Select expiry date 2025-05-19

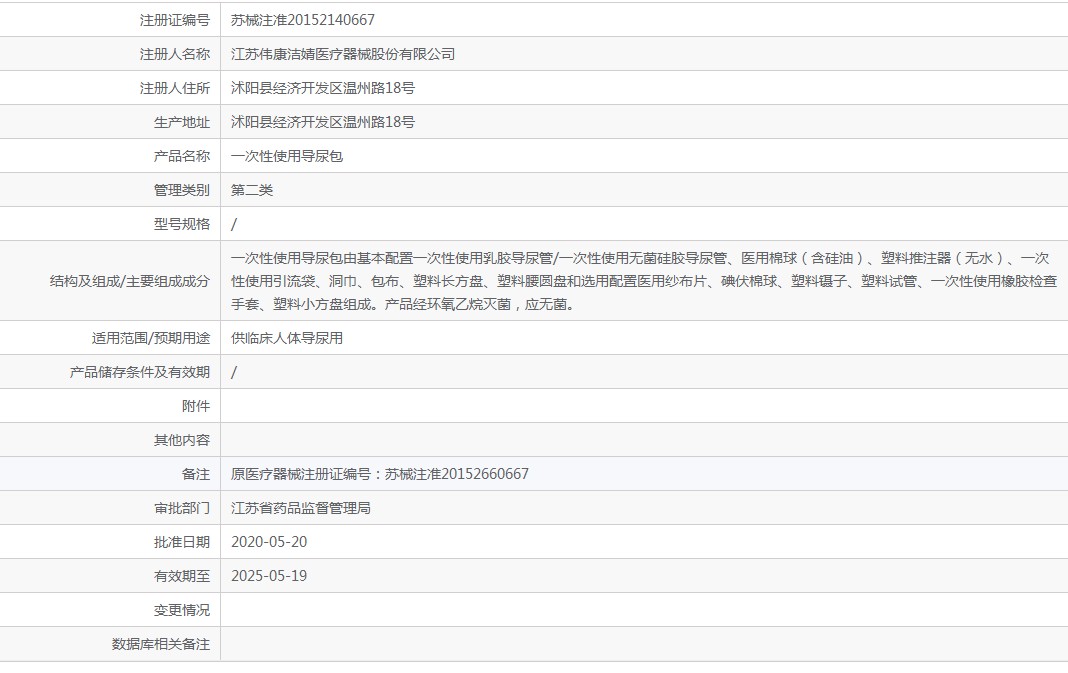269,576
